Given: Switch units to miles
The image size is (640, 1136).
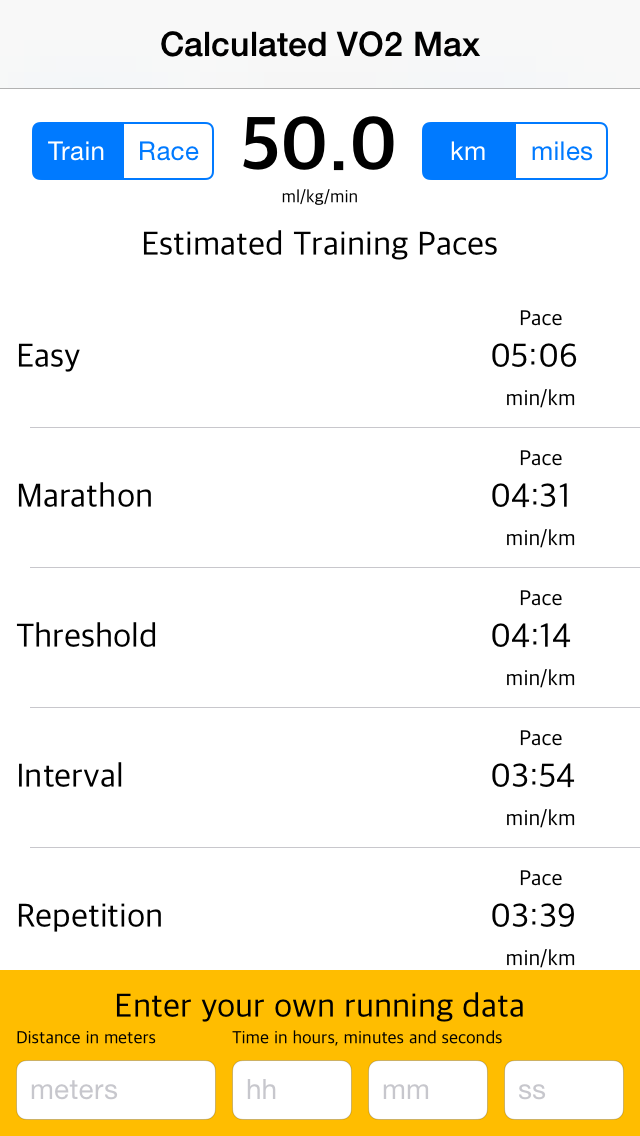Looking at the screenshot, I should 561,151.
